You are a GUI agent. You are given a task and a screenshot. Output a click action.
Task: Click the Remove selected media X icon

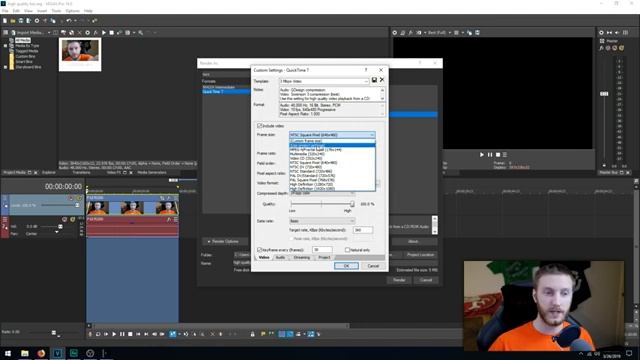click(x=80, y=33)
